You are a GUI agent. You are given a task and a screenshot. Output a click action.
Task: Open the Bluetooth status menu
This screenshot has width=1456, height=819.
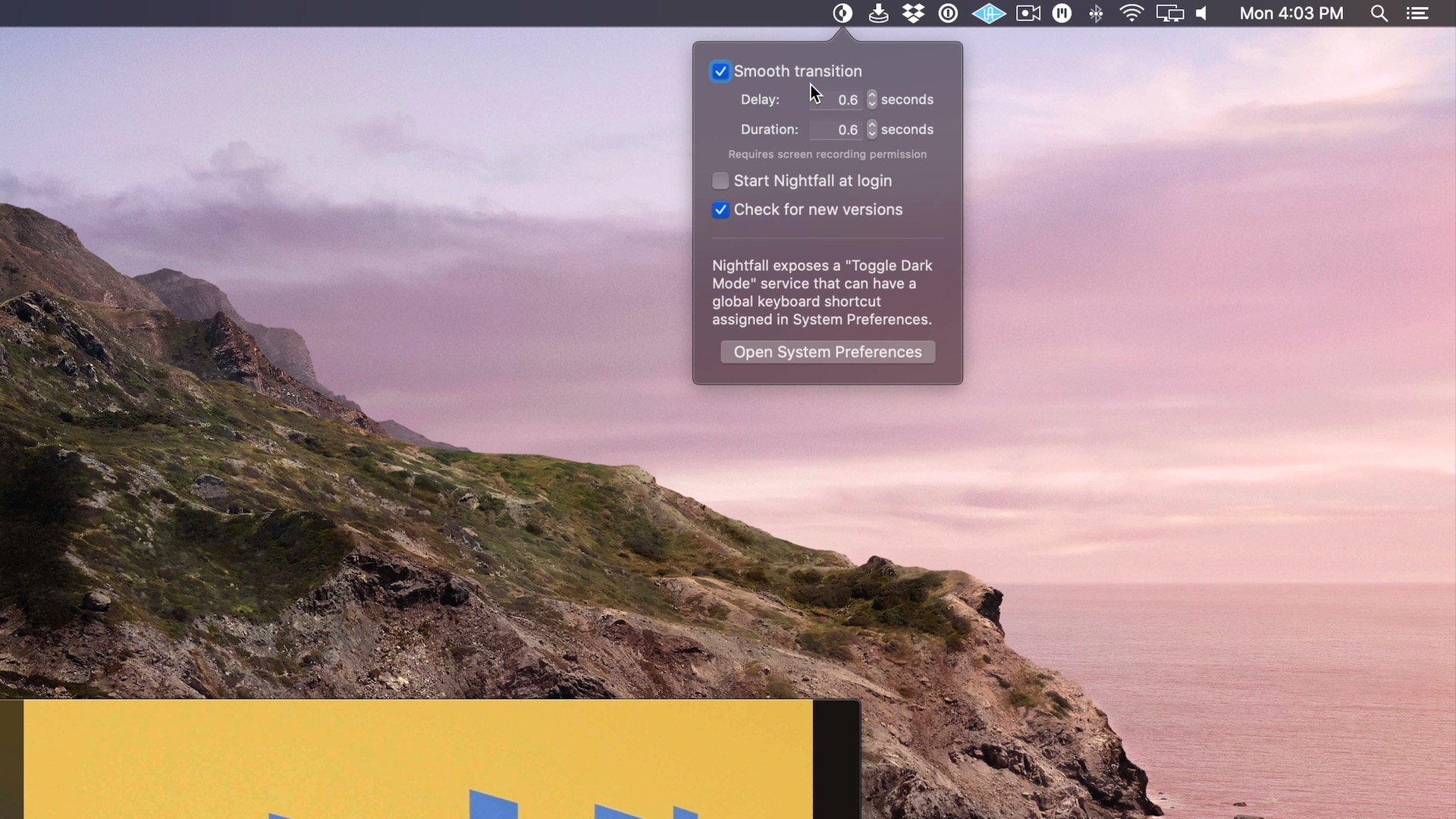(1097, 13)
